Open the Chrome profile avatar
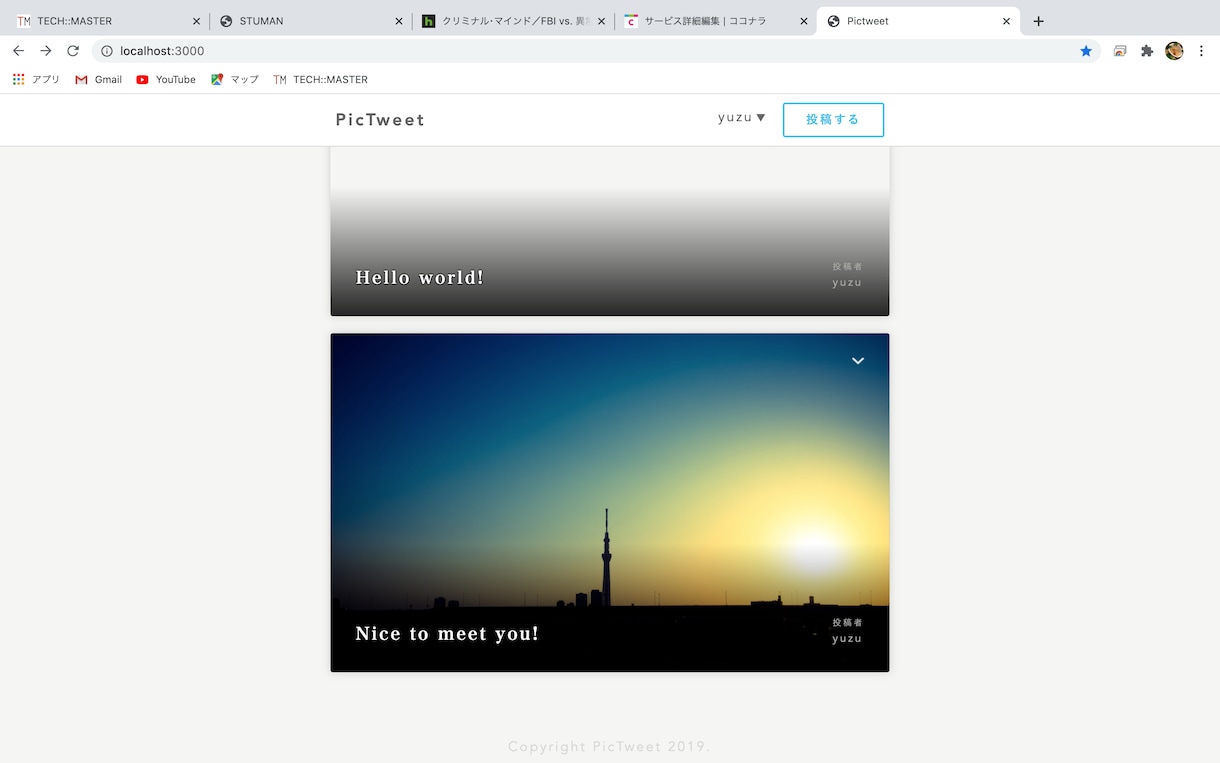1220x763 pixels. [x=1174, y=51]
